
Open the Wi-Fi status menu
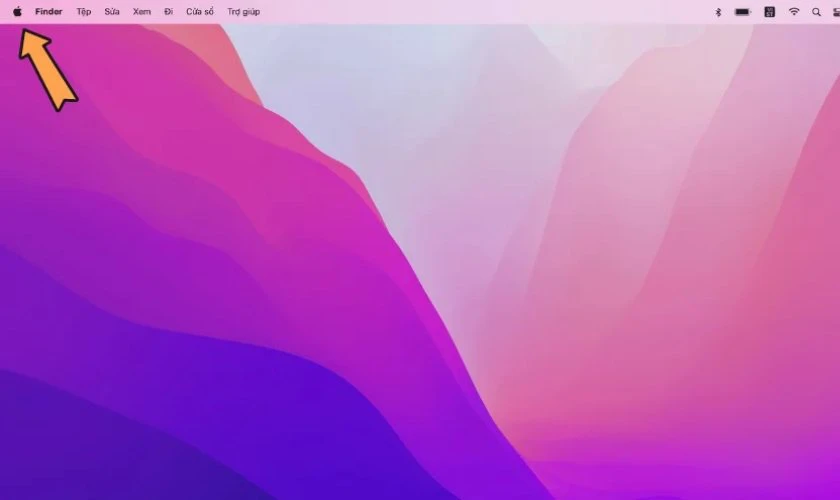[794, 12]
